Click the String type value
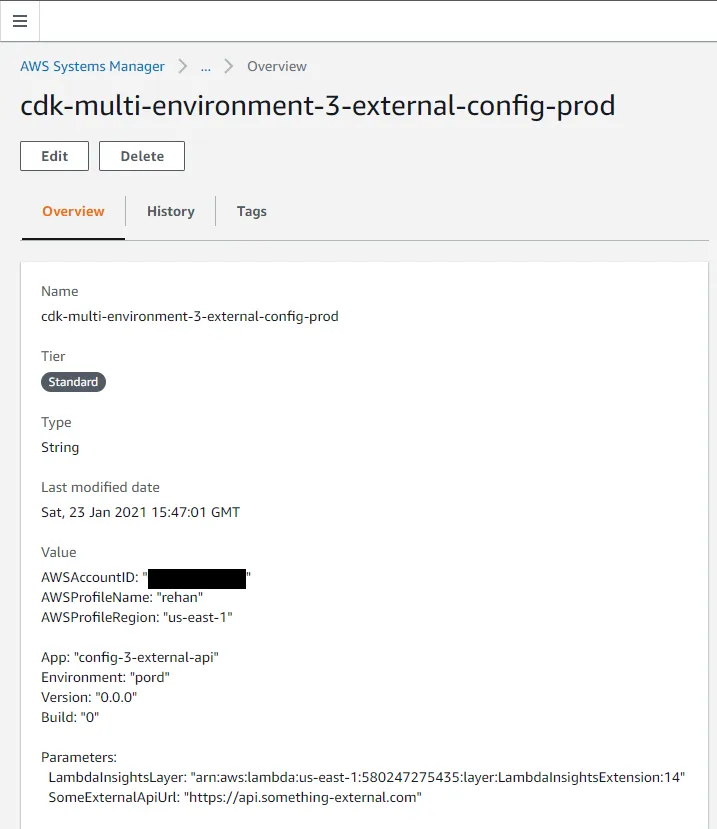Image resolution: width=717 pixels, height=829 pixels. tap(60, 447)
